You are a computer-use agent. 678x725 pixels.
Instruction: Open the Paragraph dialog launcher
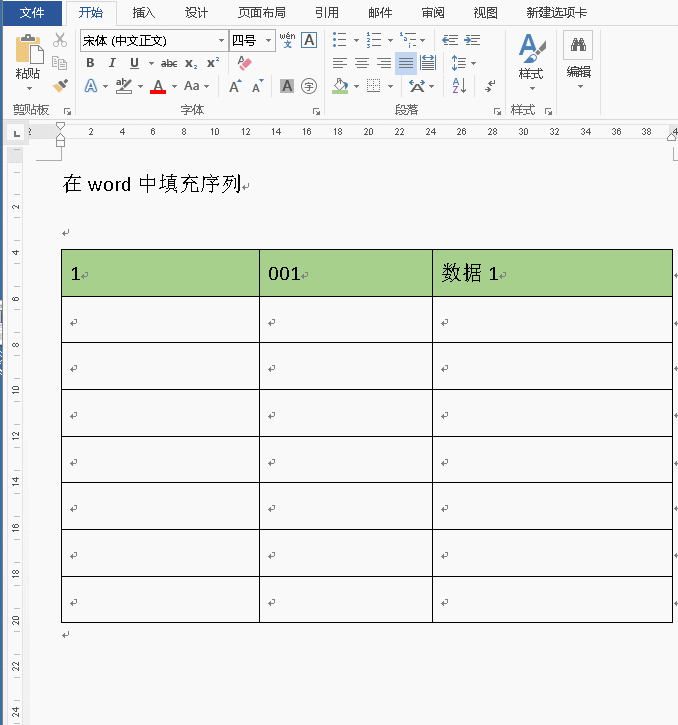tap(497, 111)
